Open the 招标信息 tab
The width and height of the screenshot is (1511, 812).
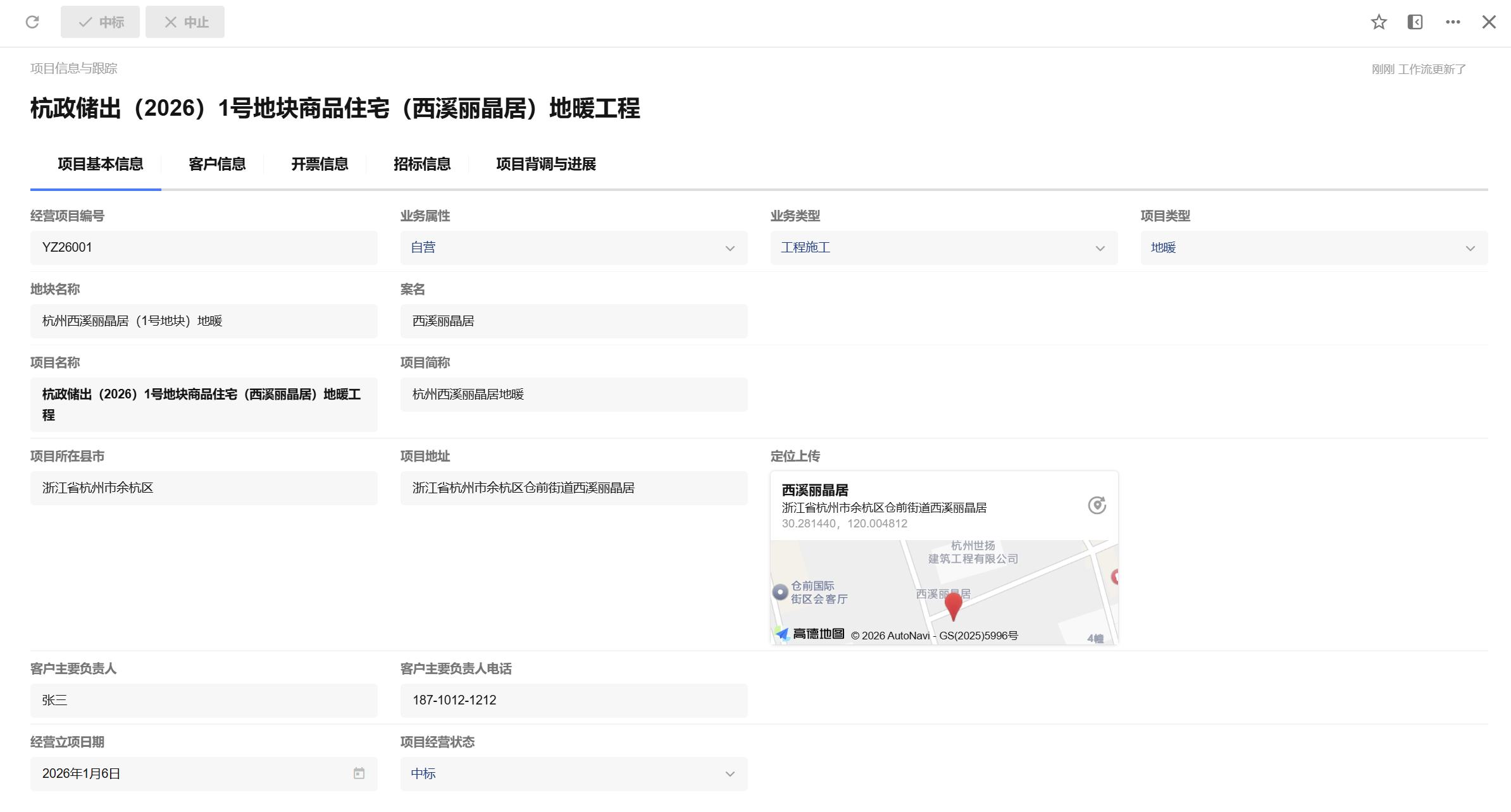point(421,164)
